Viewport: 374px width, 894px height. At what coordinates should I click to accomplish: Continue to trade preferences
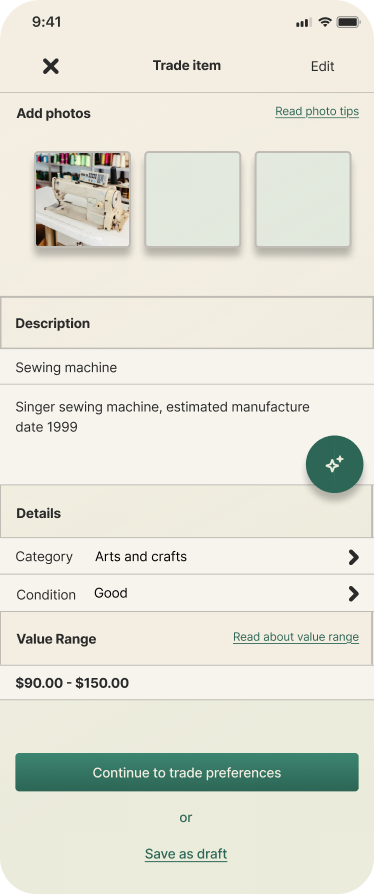[x=187, y=772]
